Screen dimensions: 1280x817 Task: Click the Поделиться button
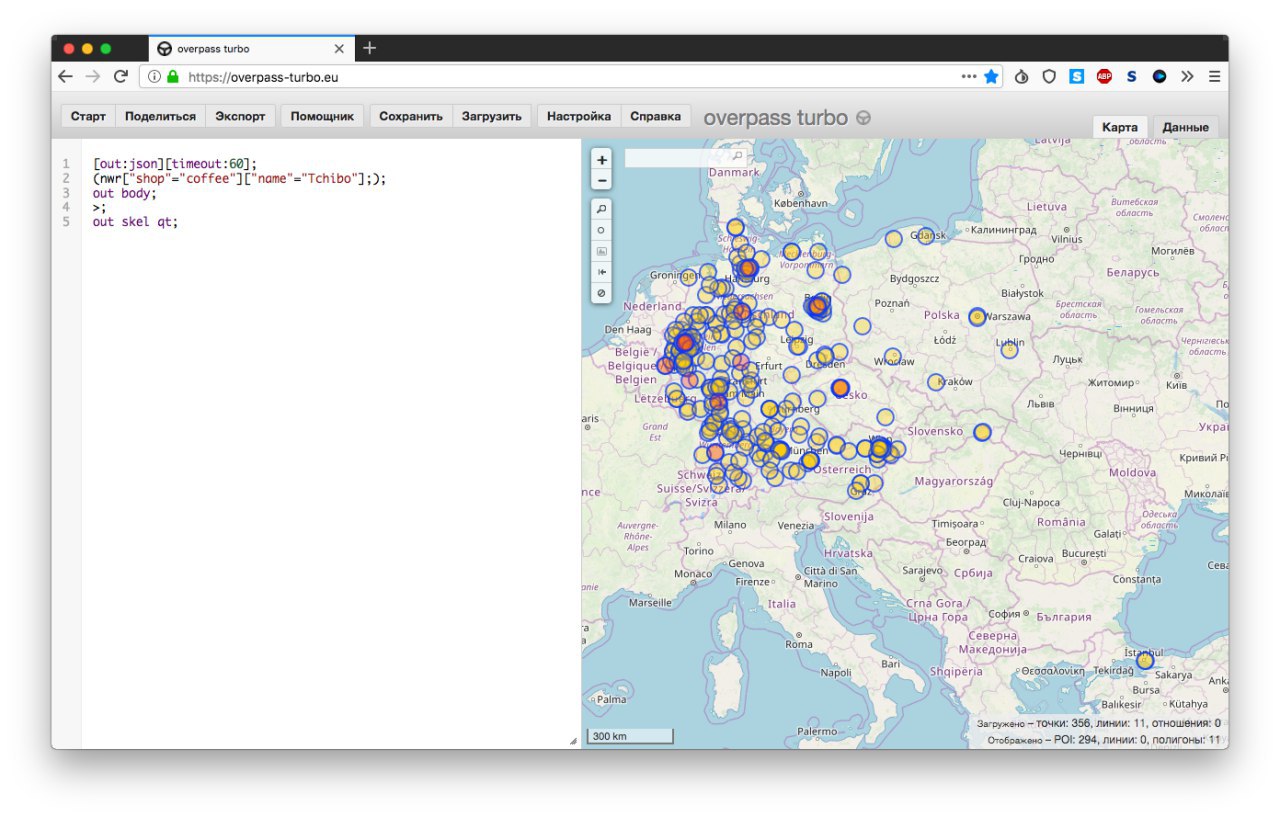tap(160, 116)
